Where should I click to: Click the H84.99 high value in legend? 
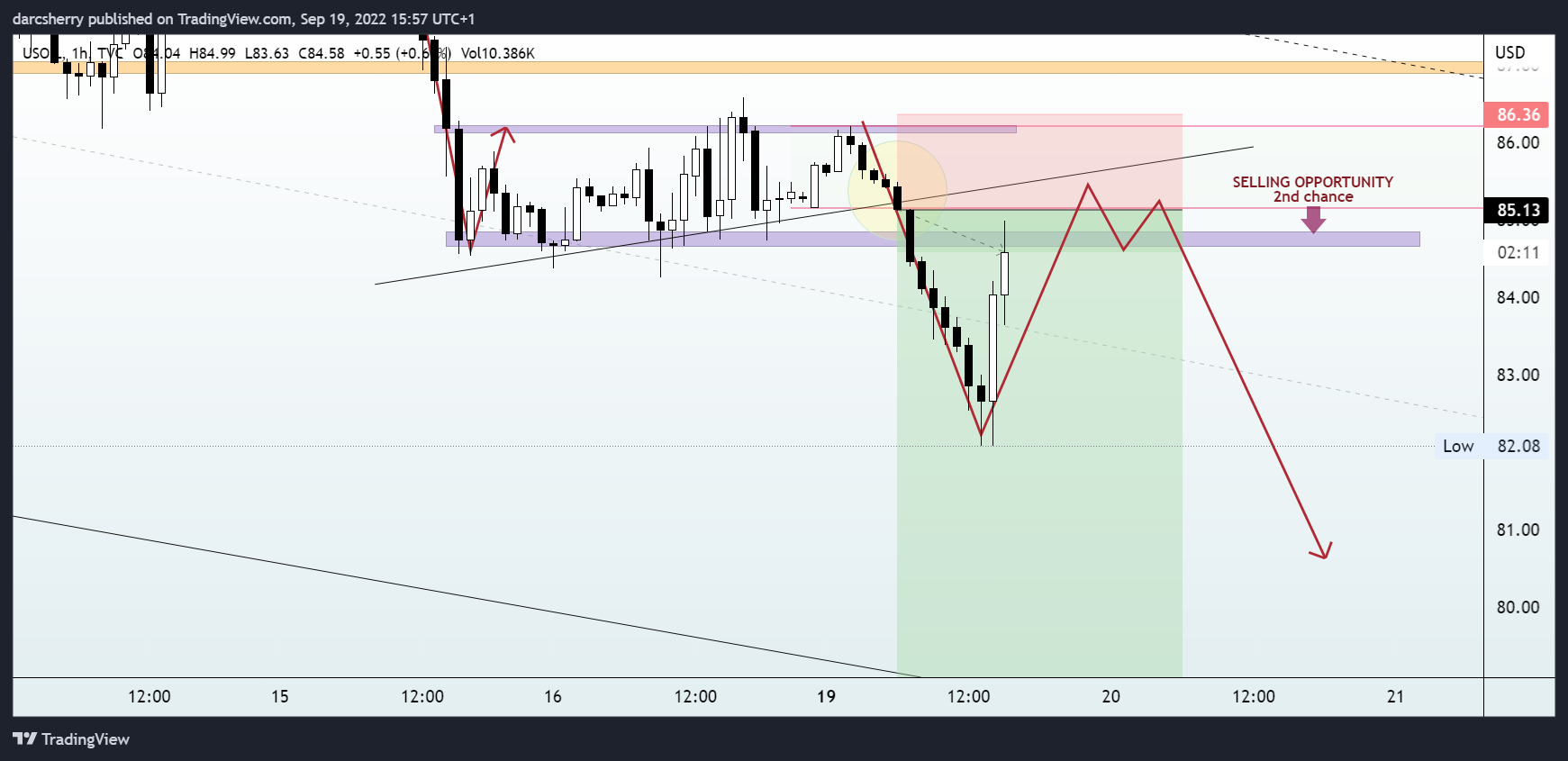coord(212,53)
